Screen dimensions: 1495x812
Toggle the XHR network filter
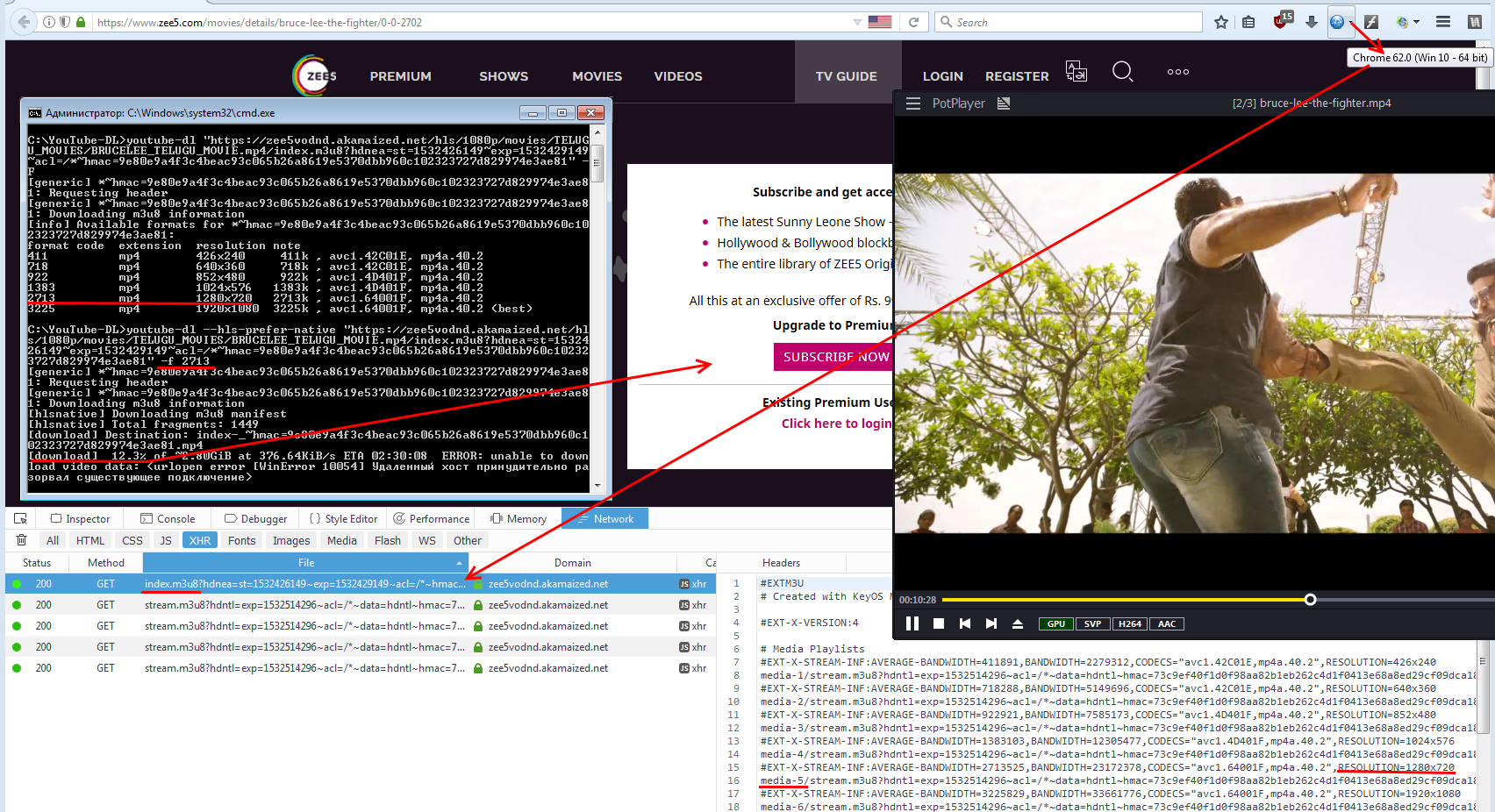pyautogui.click(x=200, y=541)
